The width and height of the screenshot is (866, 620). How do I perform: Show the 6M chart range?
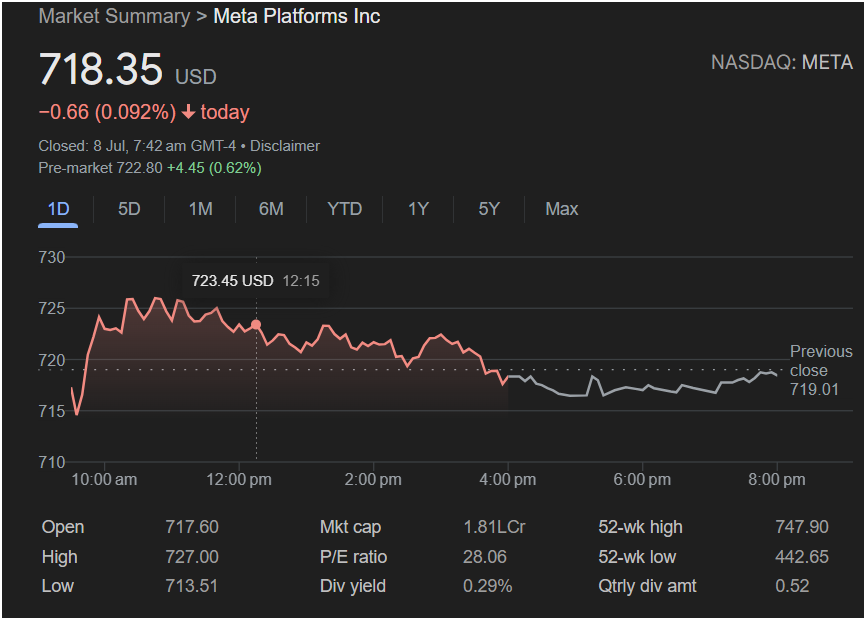(271, 209)
